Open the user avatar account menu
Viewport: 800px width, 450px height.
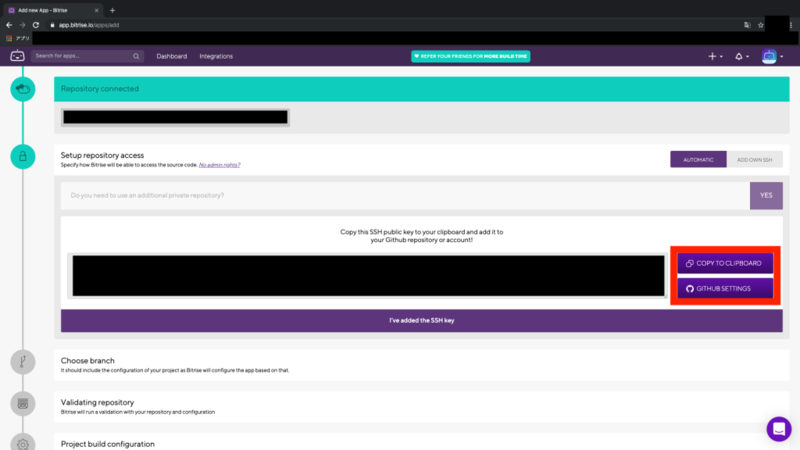coord(772,56)
